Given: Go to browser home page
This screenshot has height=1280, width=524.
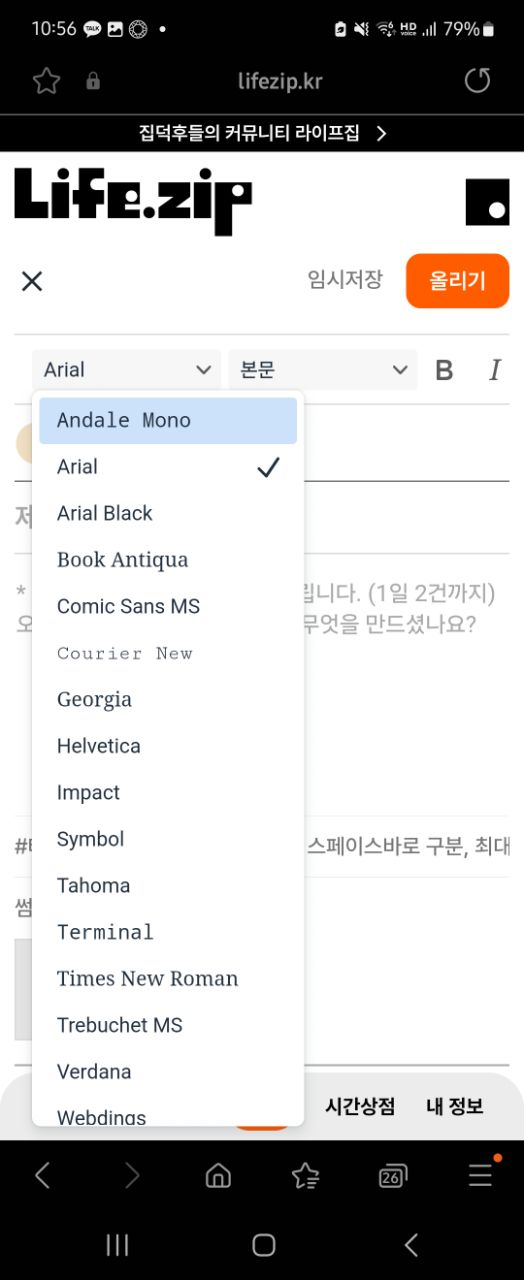Looking at the screenshot, I should point(218,1176).
